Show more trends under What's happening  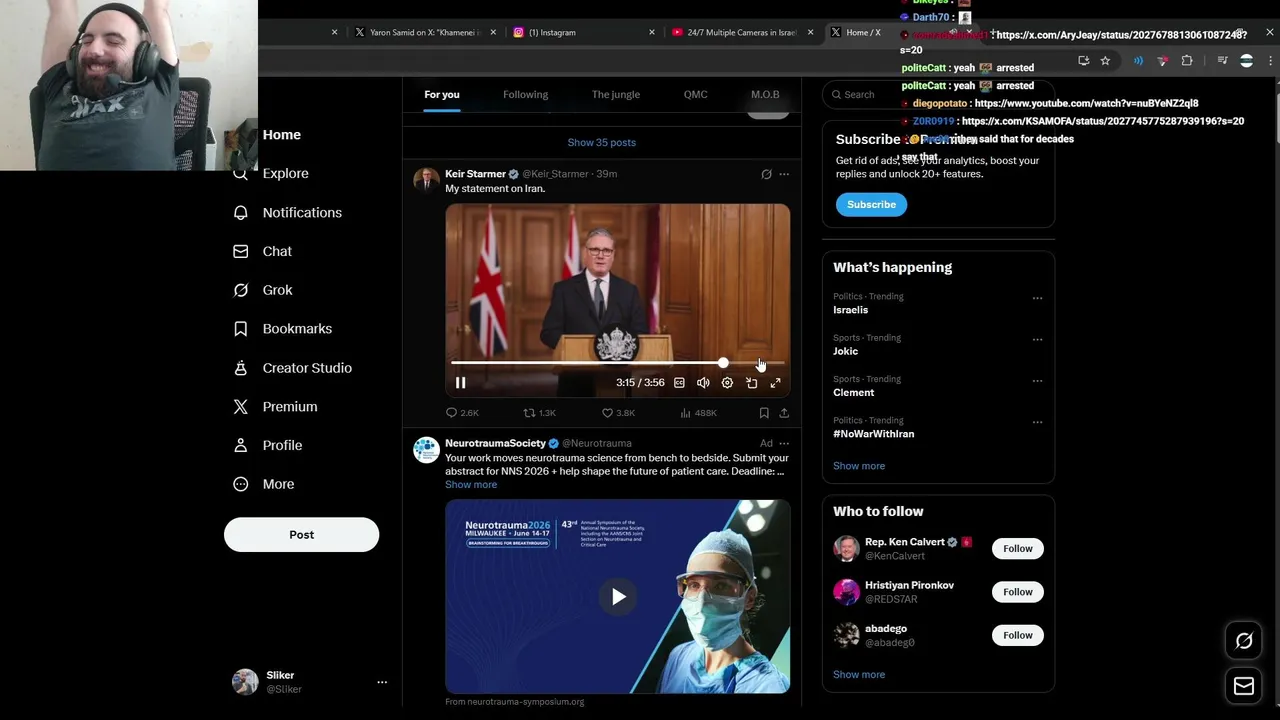point(859,466)
